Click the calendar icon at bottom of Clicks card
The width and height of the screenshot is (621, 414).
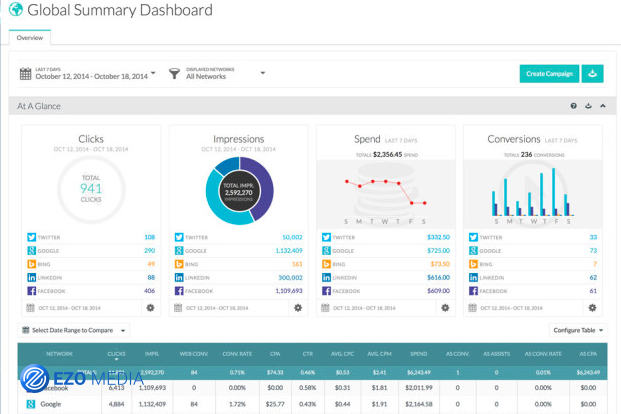point(30,308)
